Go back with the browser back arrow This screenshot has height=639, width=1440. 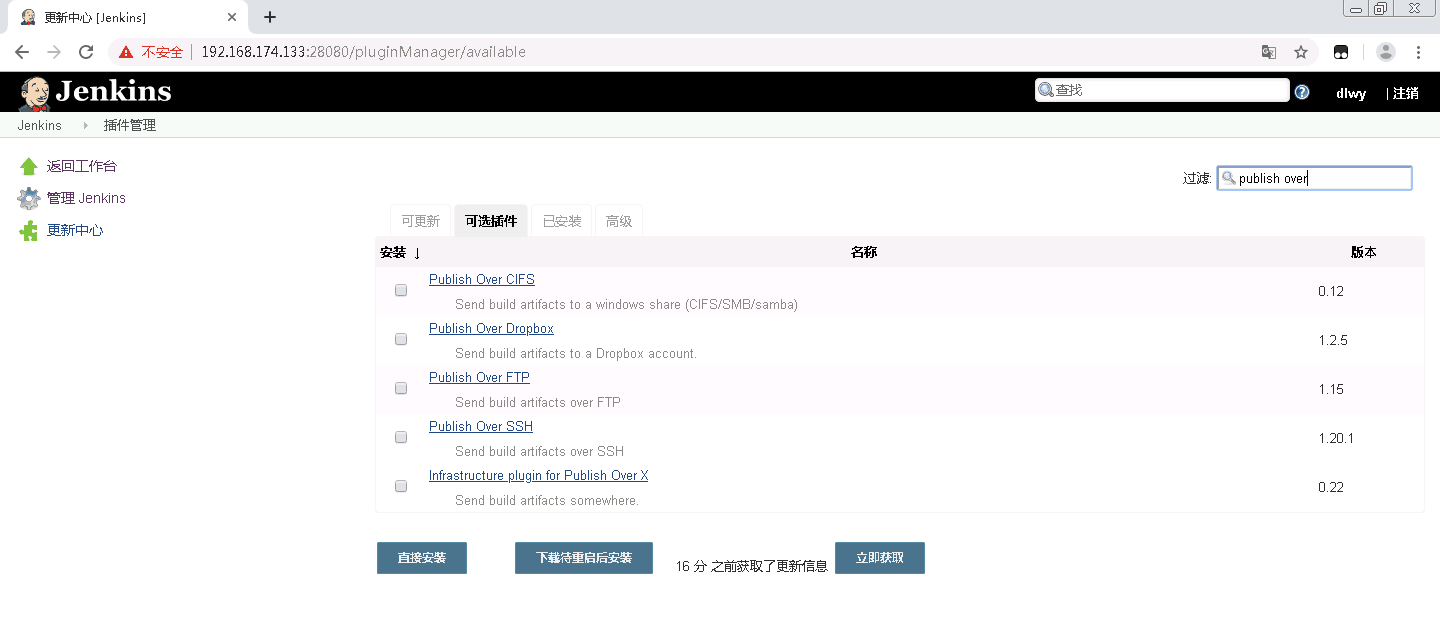[22, 52]
